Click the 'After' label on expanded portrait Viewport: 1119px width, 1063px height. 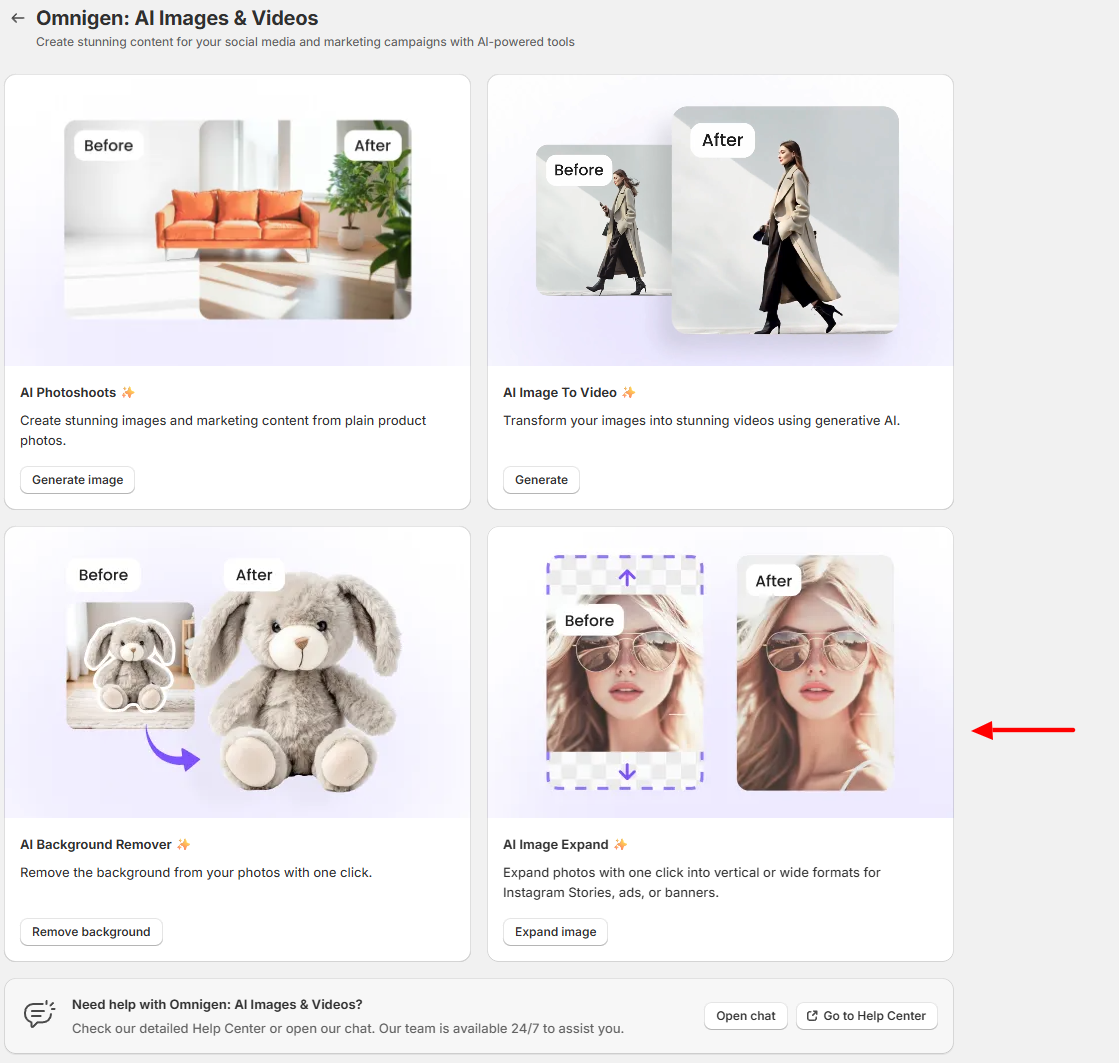pos(774,581)
